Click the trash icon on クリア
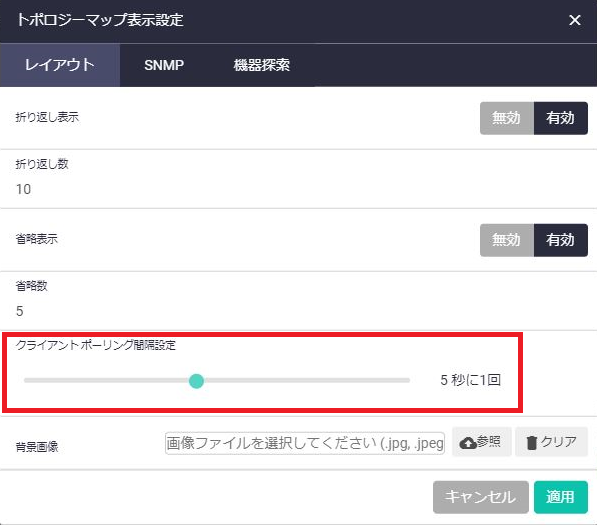Viewport: 597px width, 525px height. pos(532,443)
